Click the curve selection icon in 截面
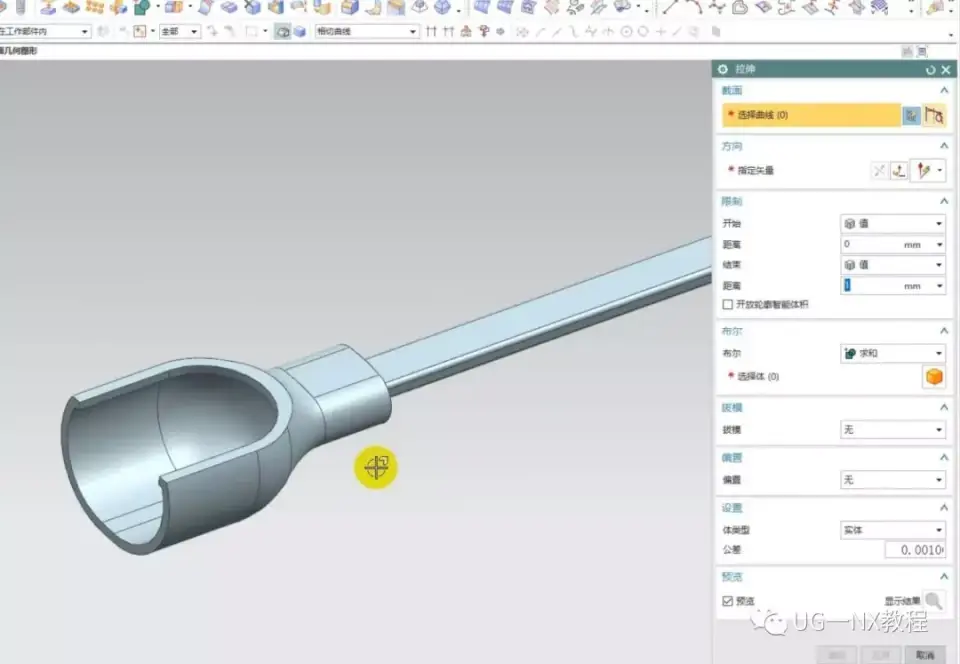This screenshot has width=960, height=664. [934, 115]
